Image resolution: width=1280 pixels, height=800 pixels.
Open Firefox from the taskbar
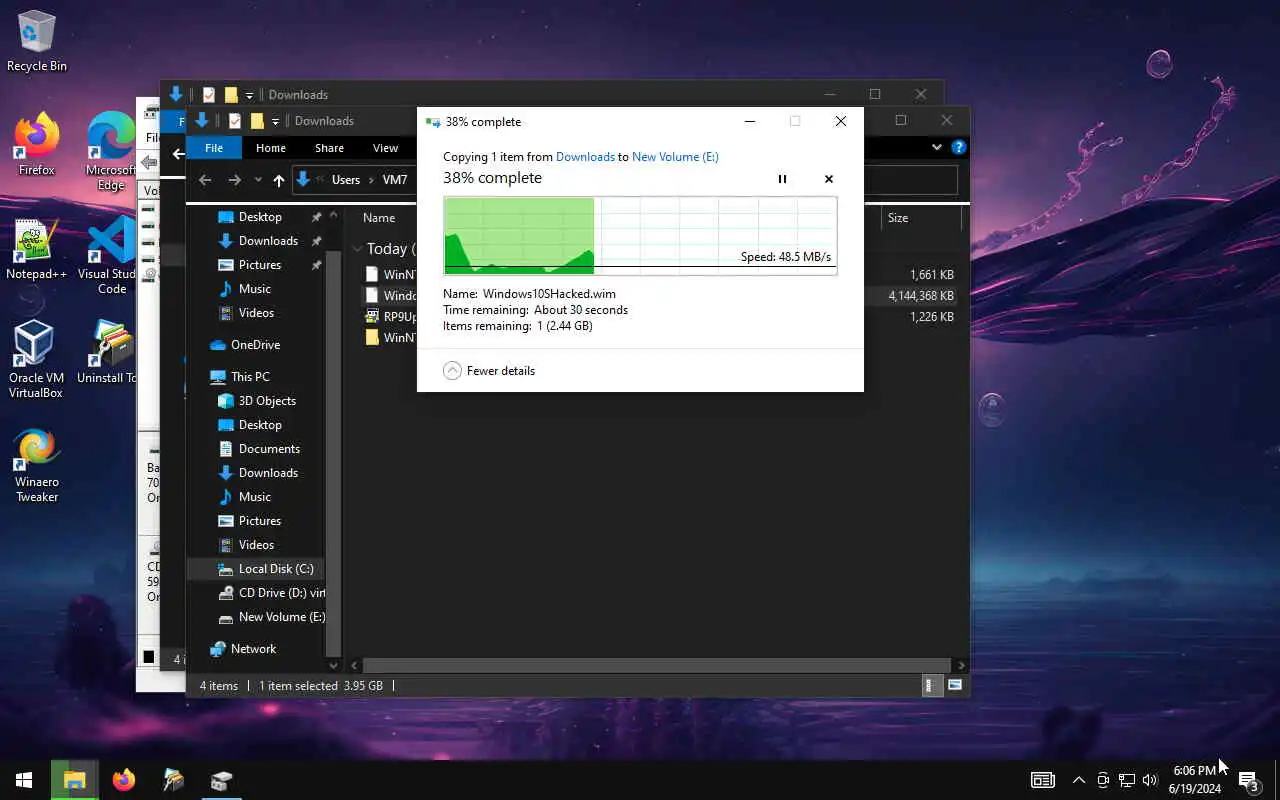123,780
